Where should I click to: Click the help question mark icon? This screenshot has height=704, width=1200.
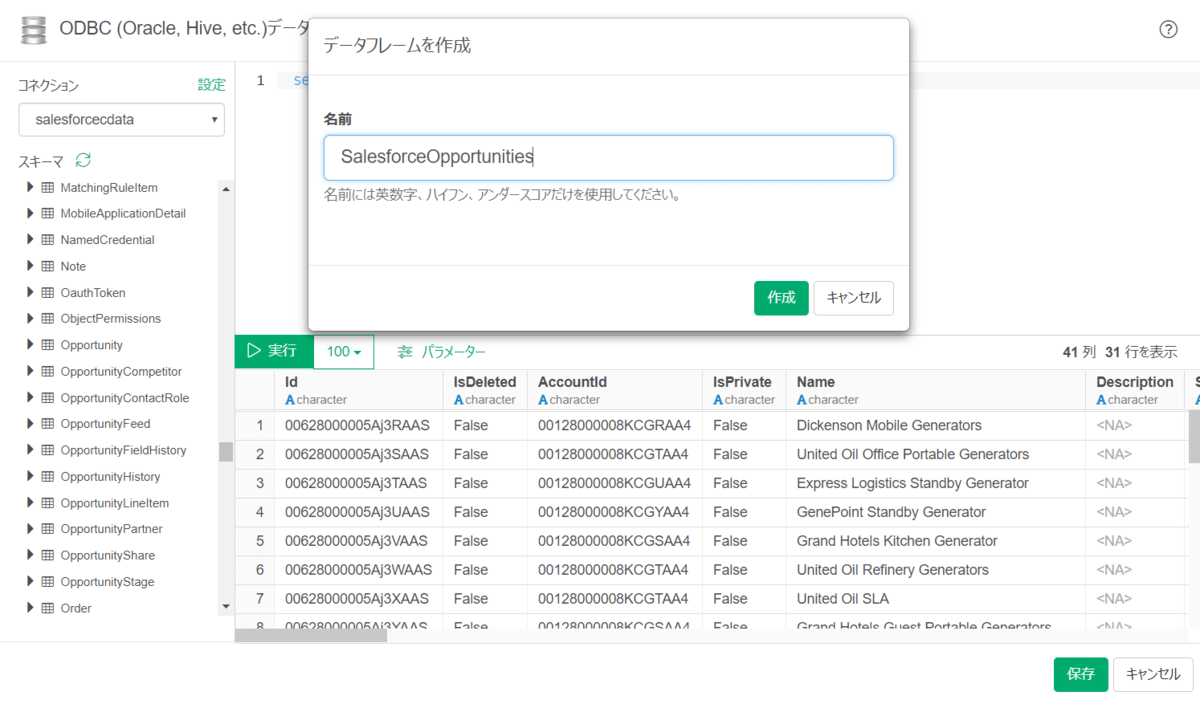click(x=1168, y=29)
